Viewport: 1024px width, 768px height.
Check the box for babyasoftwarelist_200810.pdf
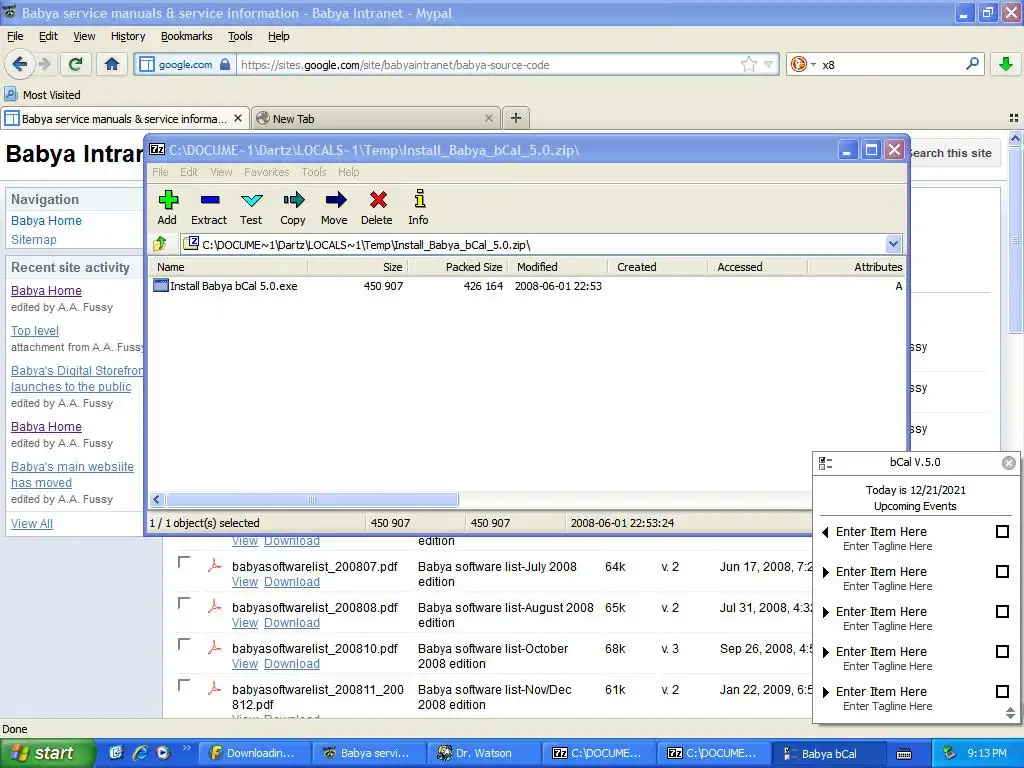click(x=184, y=645)
